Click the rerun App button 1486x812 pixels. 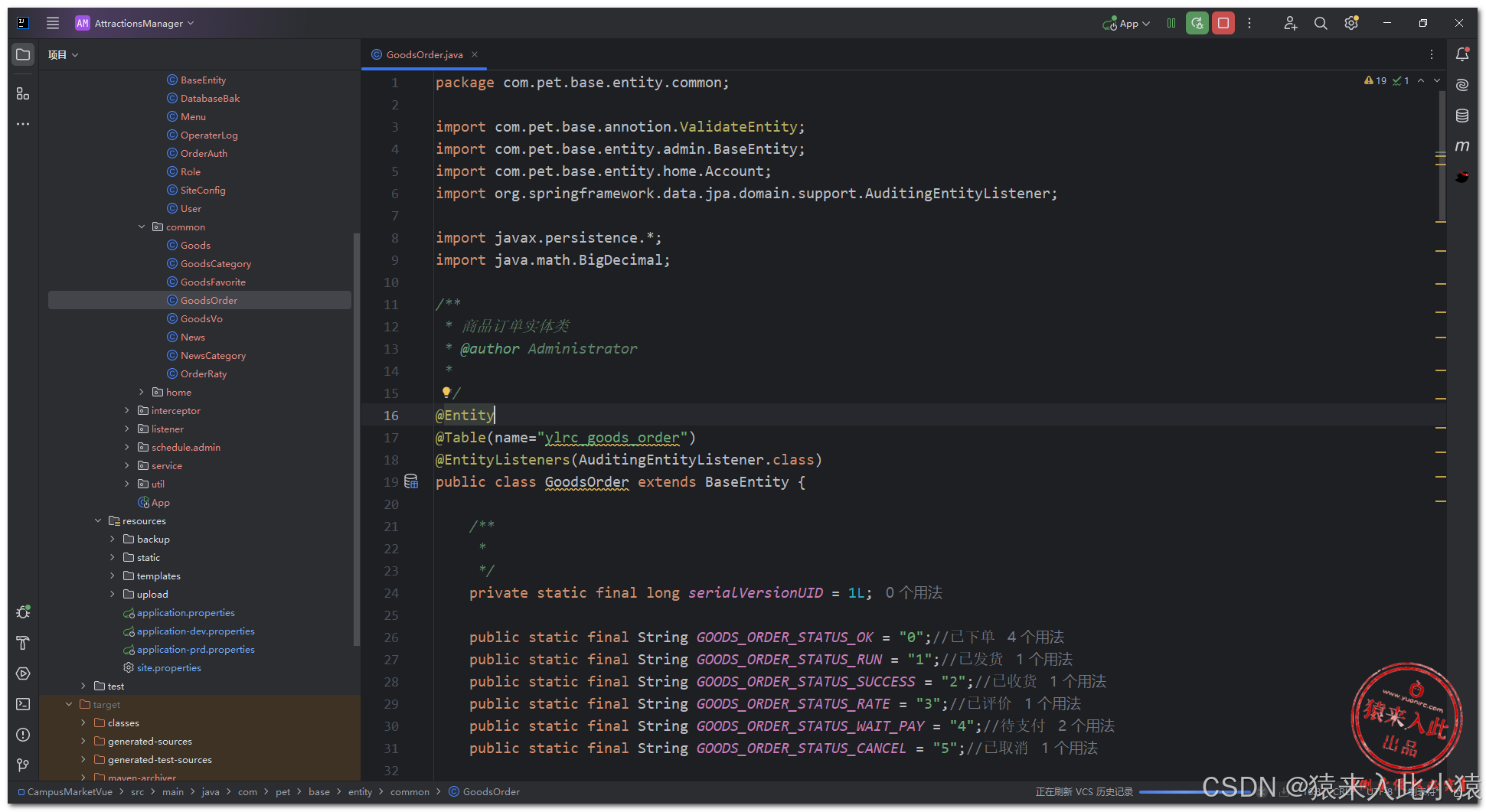point(1197,23)
